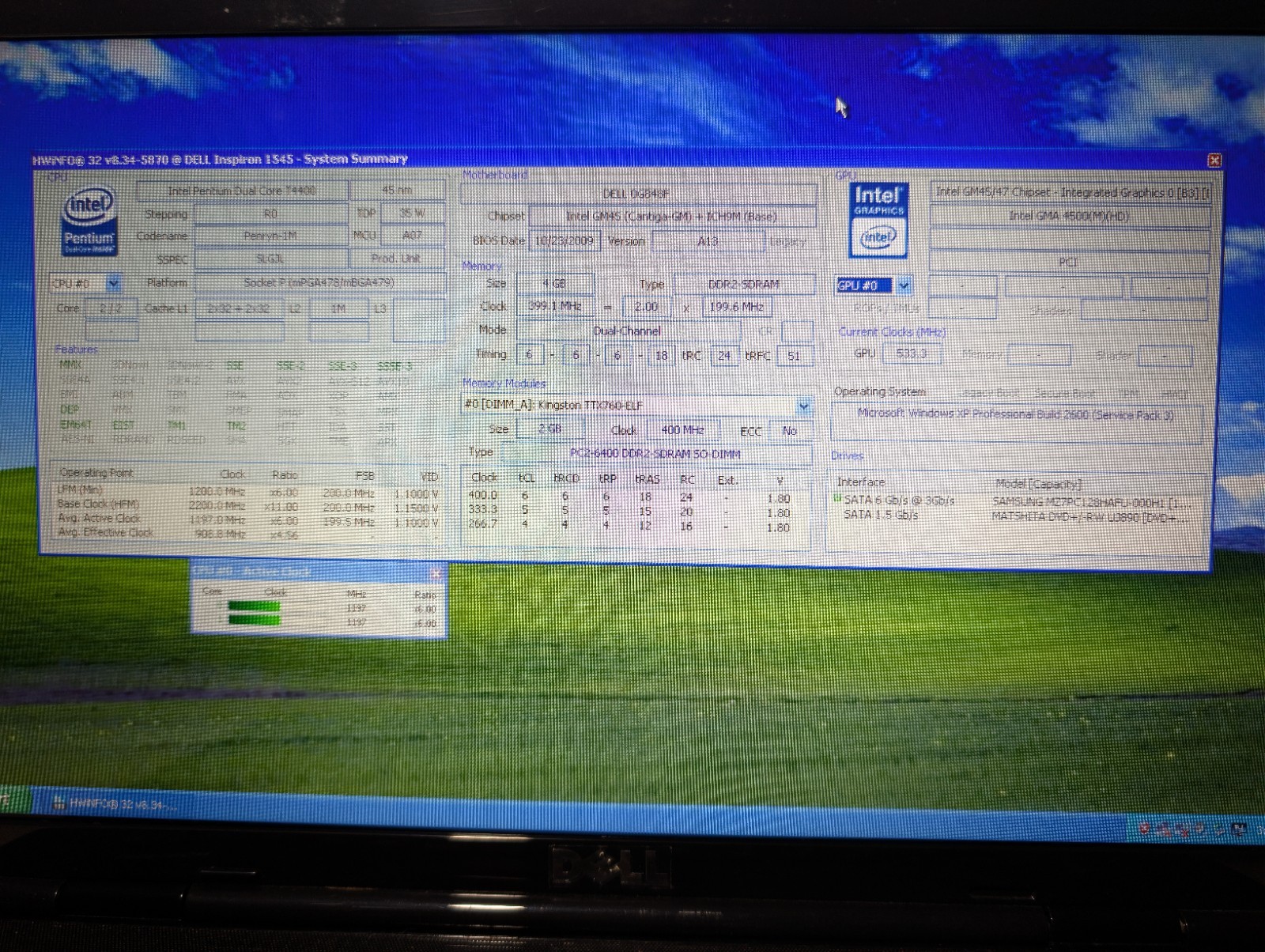Click the Core count field 2 / 2
1265x952 pixels.
[111, 308]
